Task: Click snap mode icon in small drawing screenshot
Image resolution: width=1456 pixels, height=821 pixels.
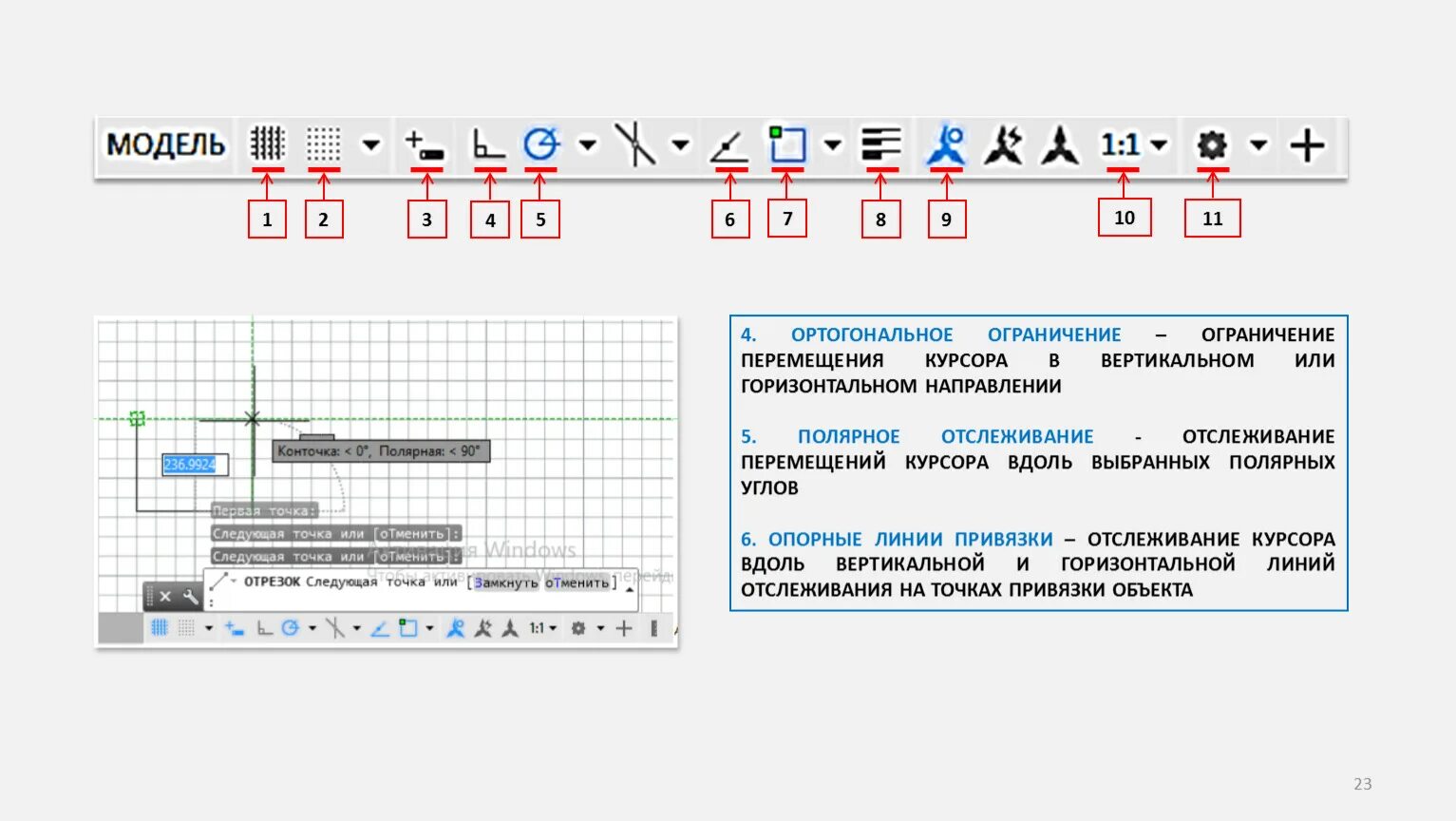Action: (186, 628)
